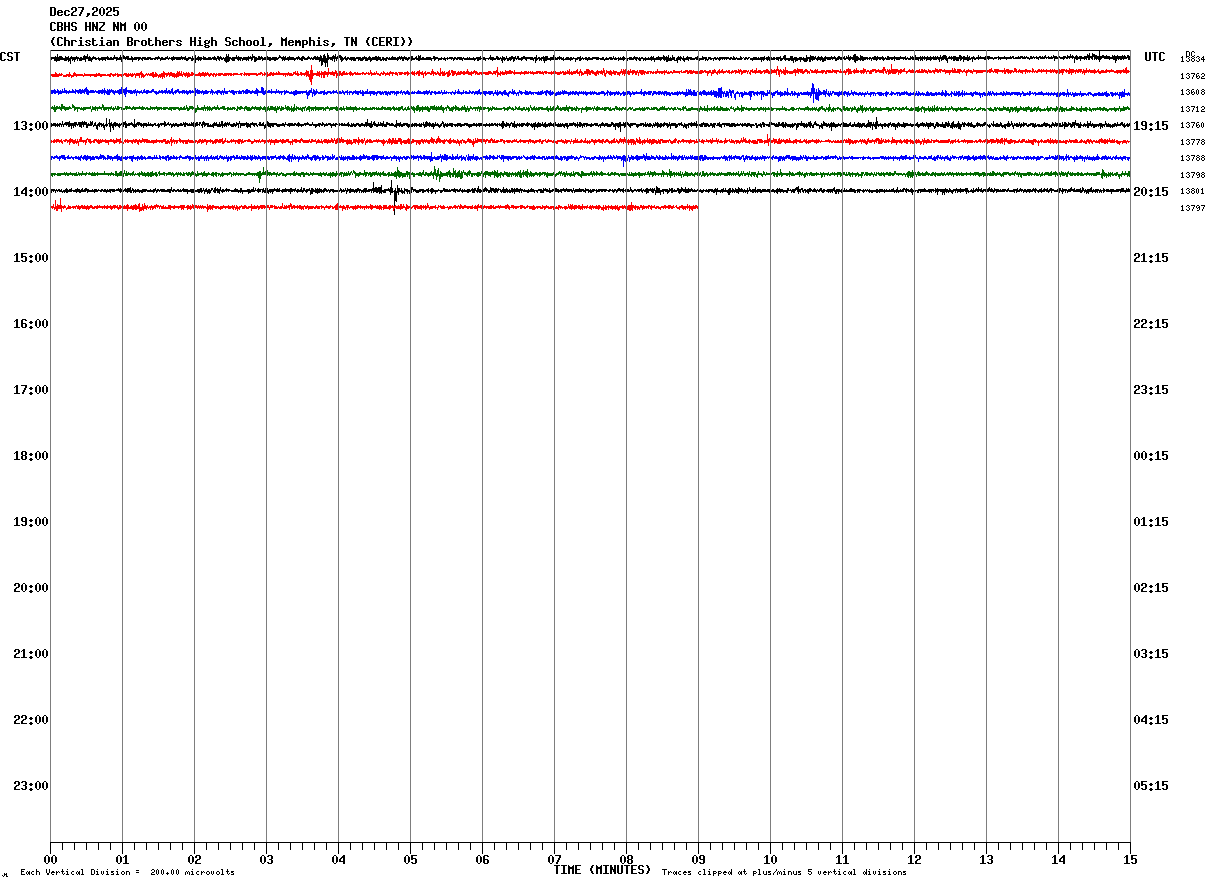Click the 16:00 CST hour label
The height and width of the screenshot is (886, 1210).
coord(30,323)
